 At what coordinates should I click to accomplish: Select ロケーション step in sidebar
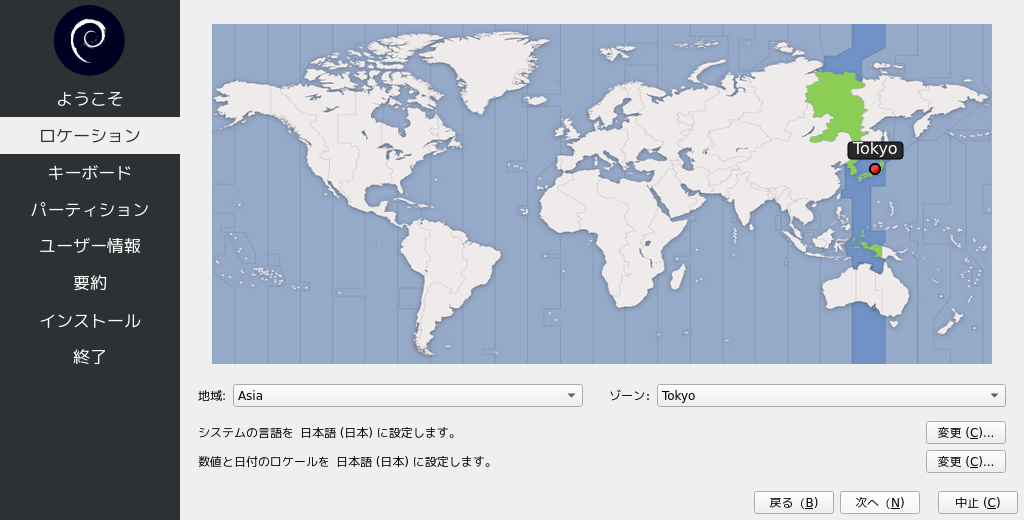pyautogui.click(x=89, y=135)
